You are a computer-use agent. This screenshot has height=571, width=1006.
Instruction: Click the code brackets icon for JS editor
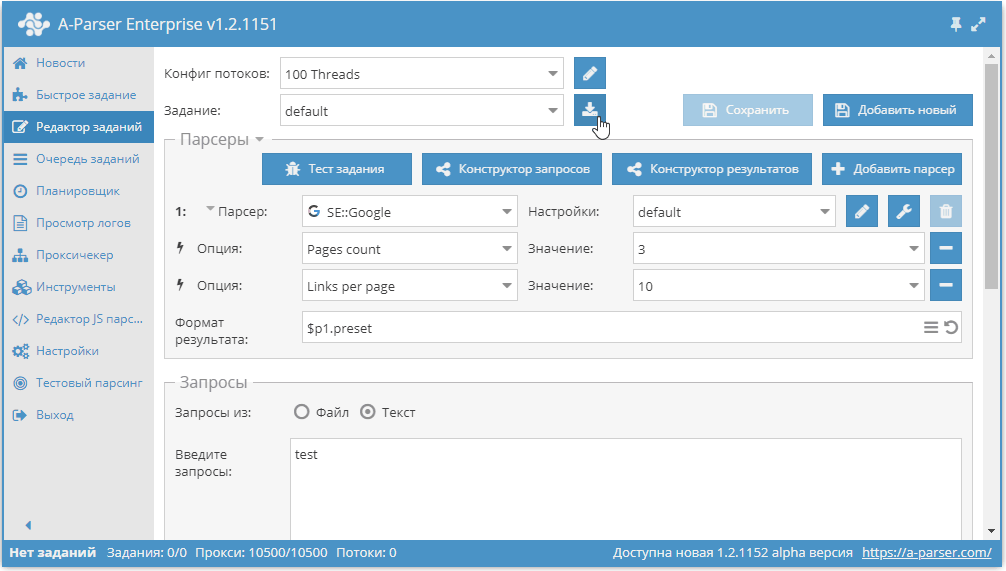click(x=21, y=319)
